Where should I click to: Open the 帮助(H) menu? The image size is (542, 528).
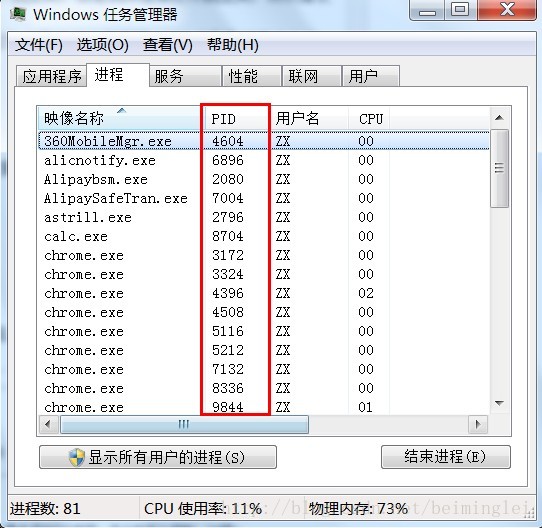pyautogui.click(x=233, y=45)
